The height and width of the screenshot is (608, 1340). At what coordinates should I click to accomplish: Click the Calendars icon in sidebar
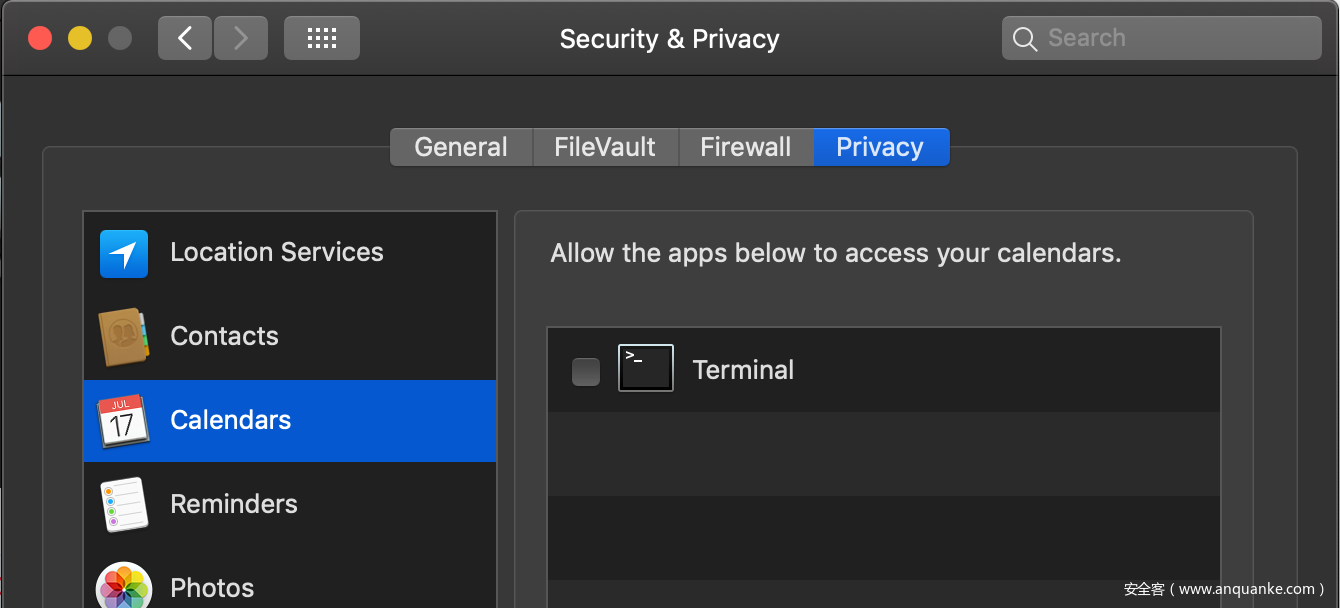pos(123,421)
